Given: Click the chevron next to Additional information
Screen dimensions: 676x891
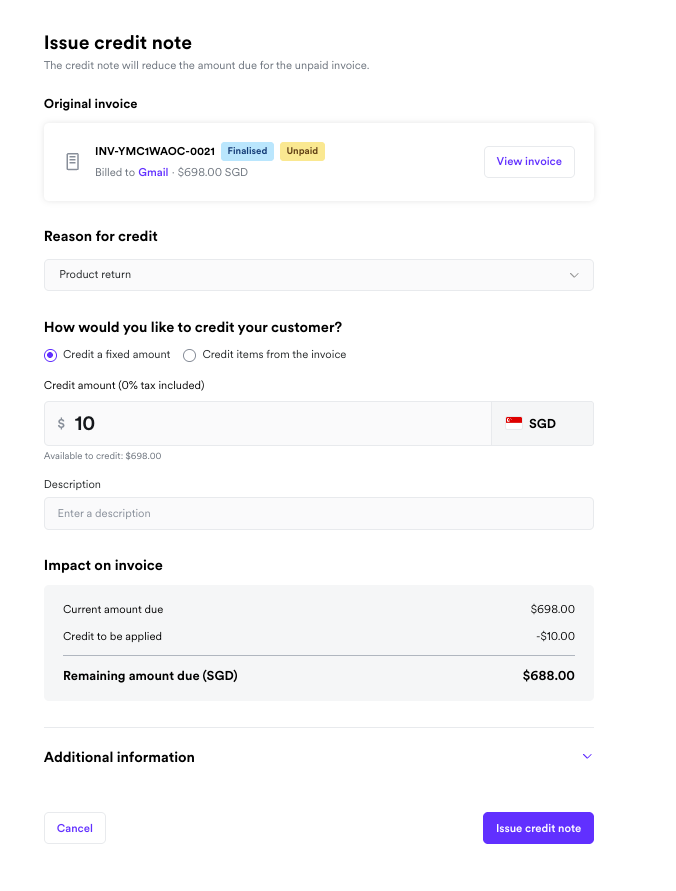Looking at the screenshot, I should point(587,757).
